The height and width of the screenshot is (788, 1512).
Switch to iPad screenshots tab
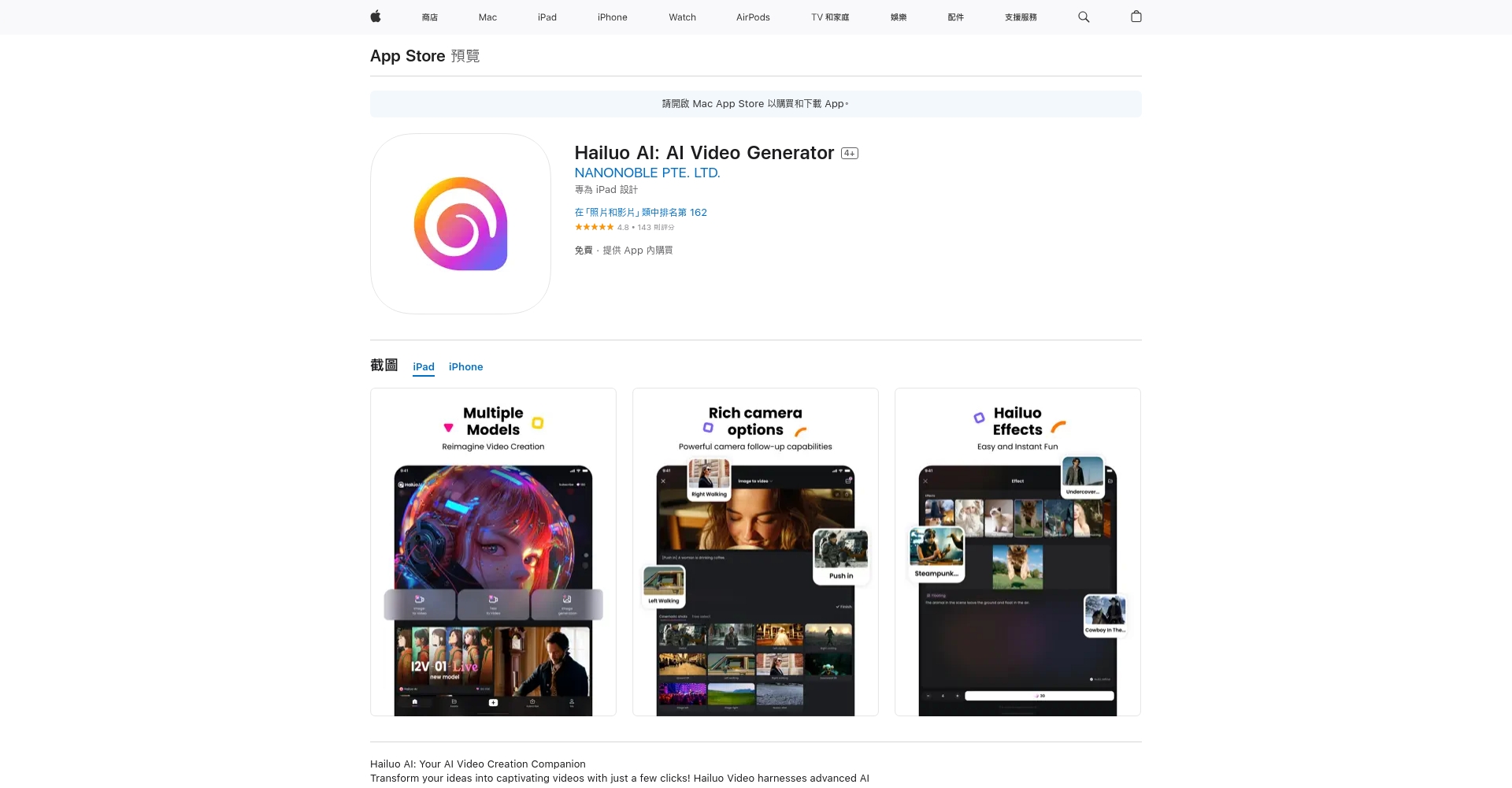pyautogui.click(x=424, y=367)
